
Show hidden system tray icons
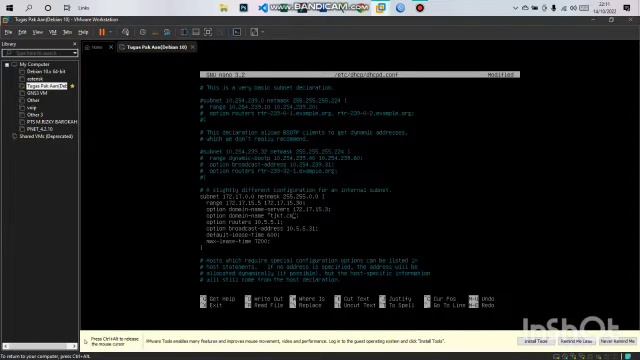516,8
